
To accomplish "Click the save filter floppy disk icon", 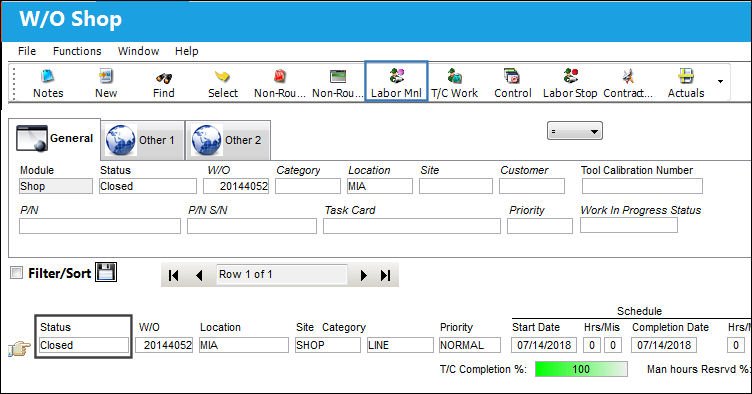I will click(106, 272).
